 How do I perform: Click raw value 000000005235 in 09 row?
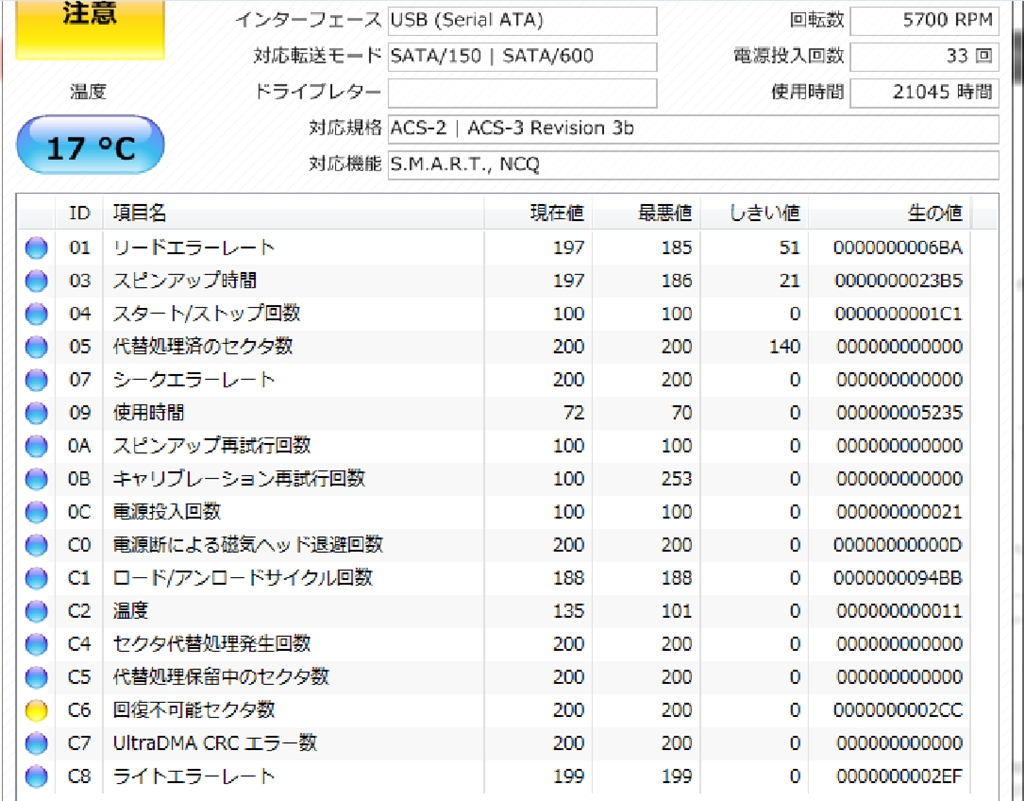point(899,413)
